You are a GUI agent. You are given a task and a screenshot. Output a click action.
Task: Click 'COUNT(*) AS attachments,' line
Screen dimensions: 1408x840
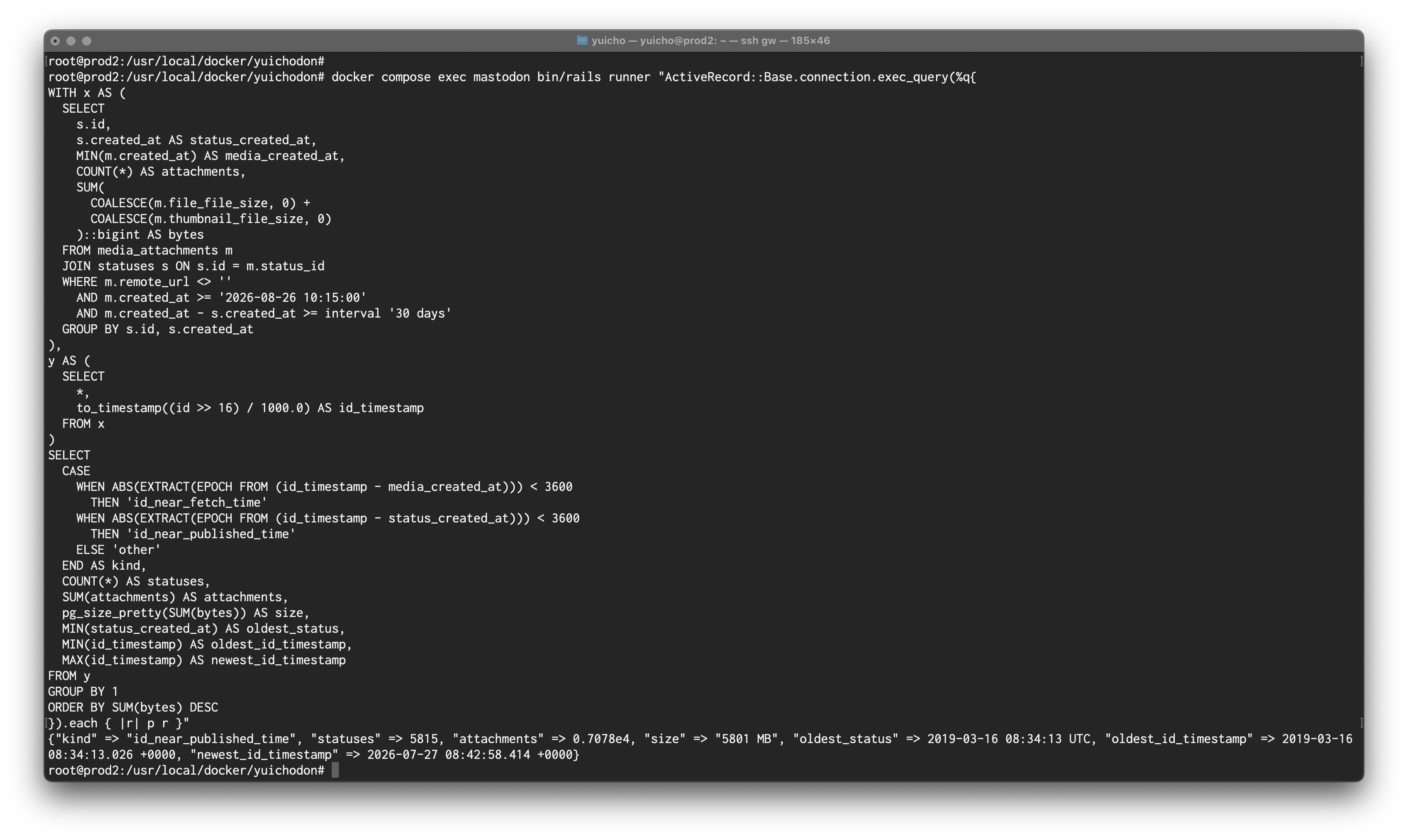point(161,171)
